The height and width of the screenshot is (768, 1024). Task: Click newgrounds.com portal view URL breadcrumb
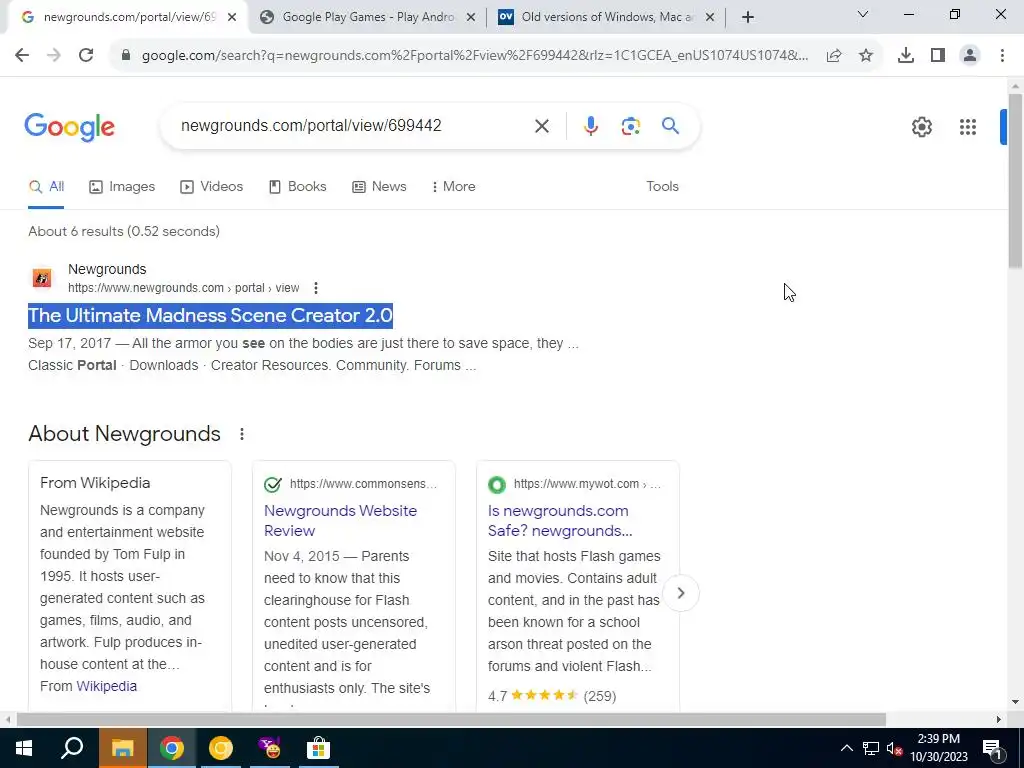click(x=184, y=288)
